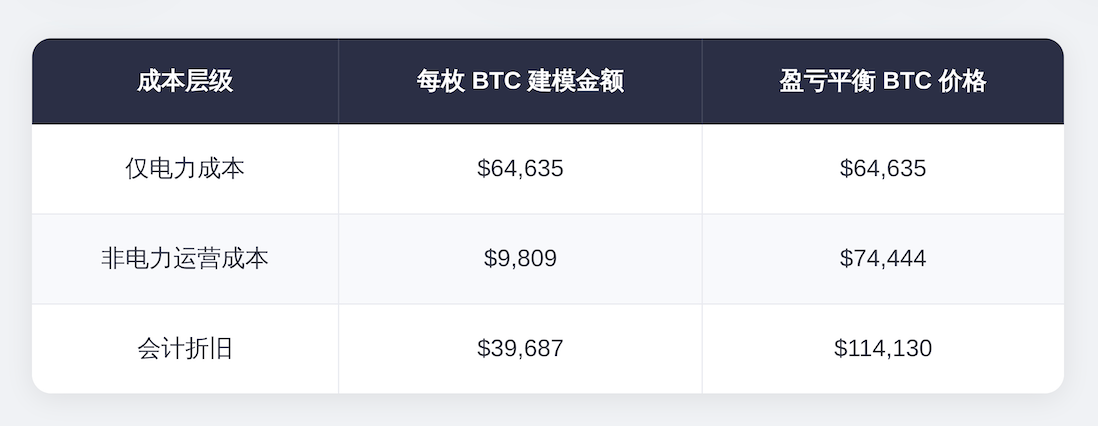This screenshot has height=426, width=1098.
Task: Click the word BTC in 建模金额 header
Action: tap(495, 81)
